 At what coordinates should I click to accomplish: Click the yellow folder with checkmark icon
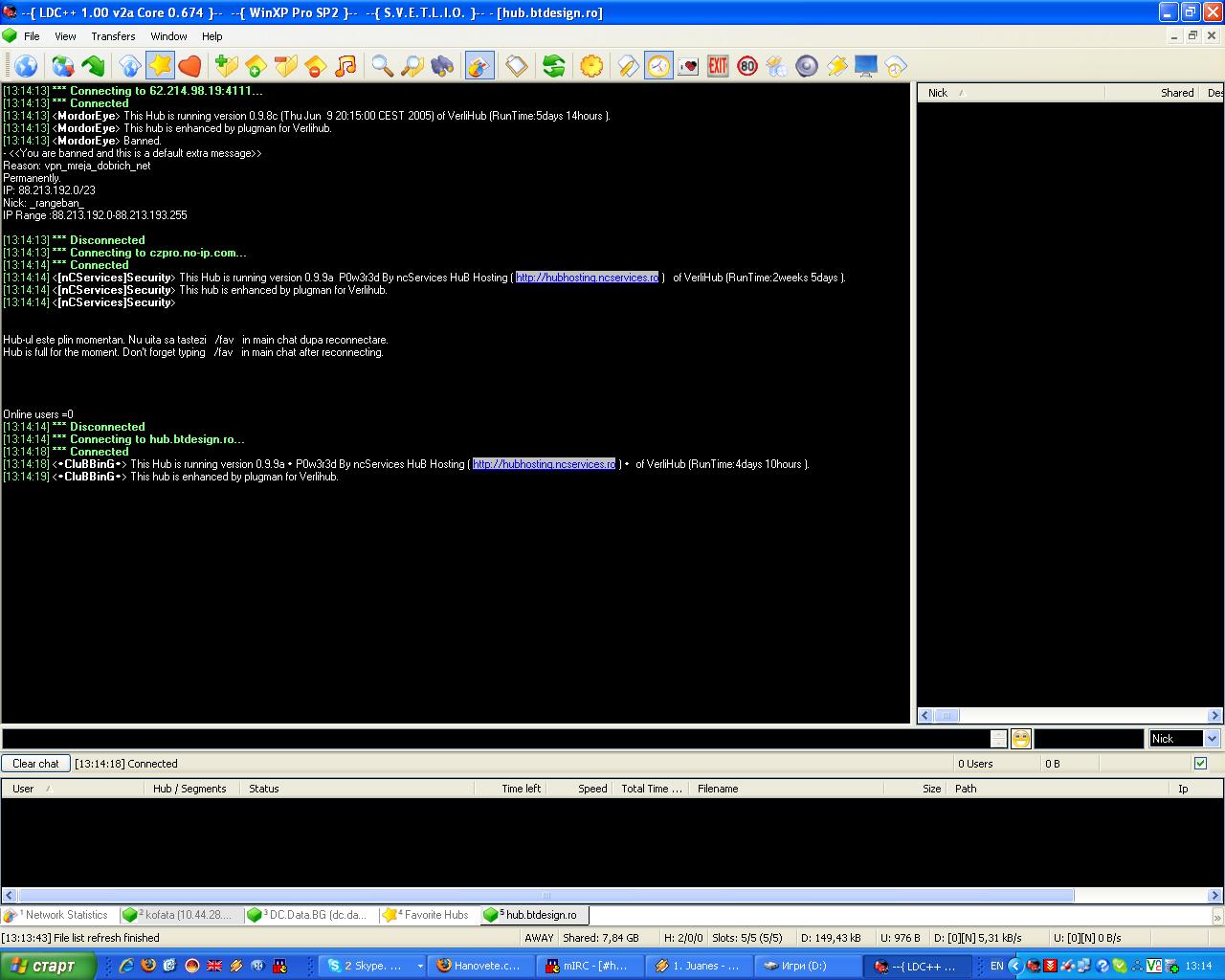[286, 65]
